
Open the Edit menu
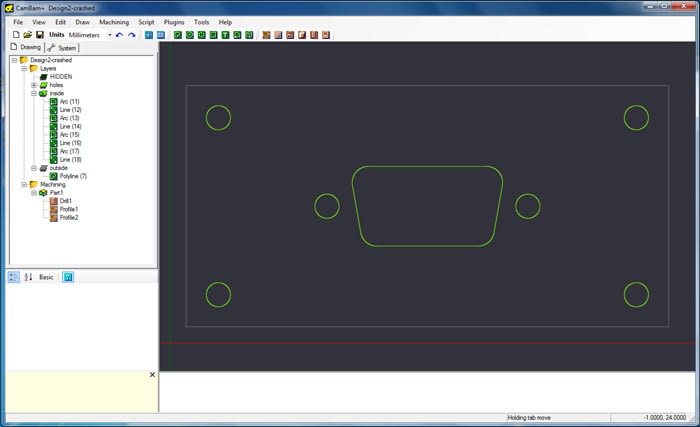60,22
